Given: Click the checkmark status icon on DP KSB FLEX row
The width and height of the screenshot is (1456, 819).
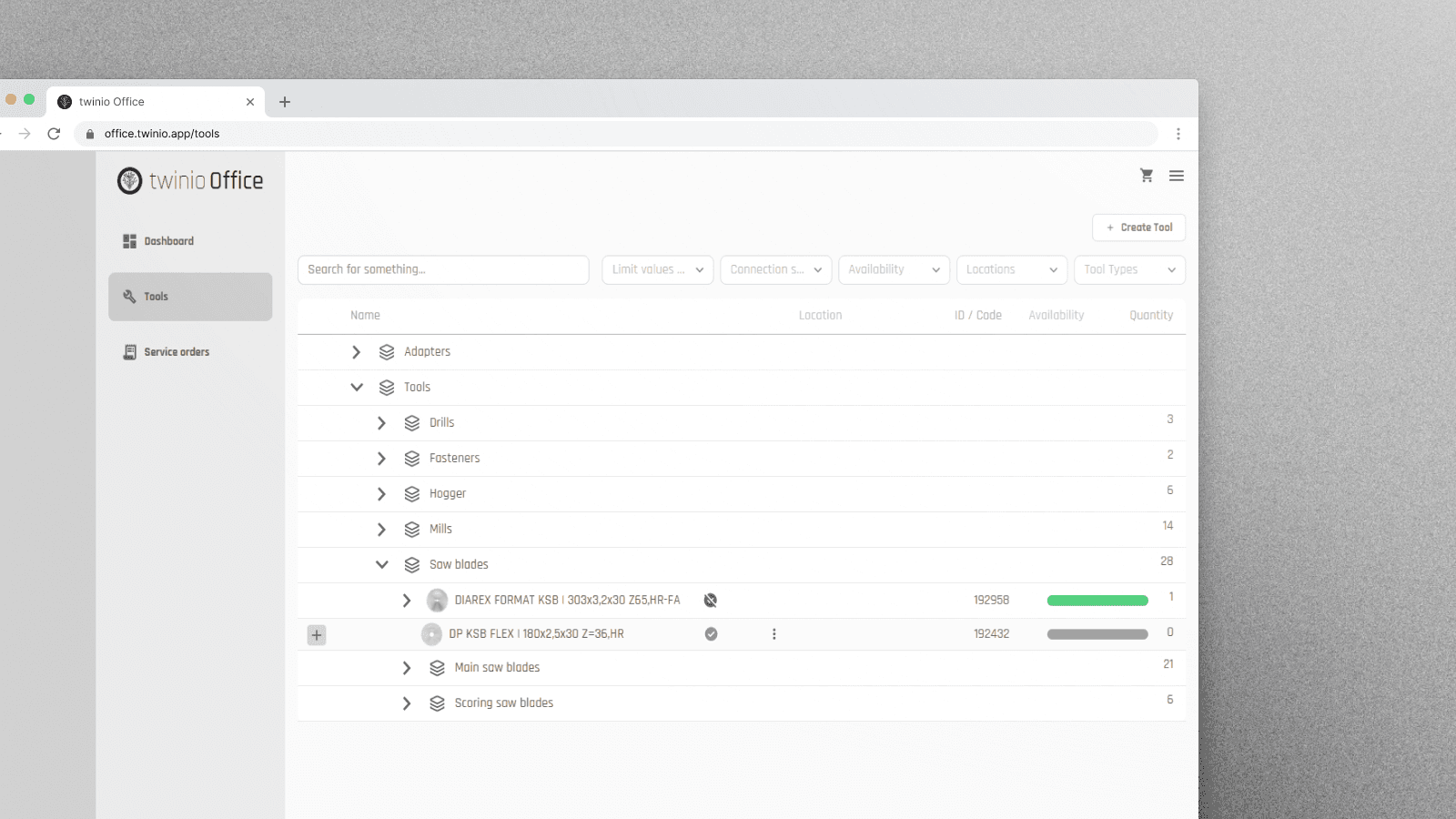Looking at the screenshot, I should pos(712,634).
